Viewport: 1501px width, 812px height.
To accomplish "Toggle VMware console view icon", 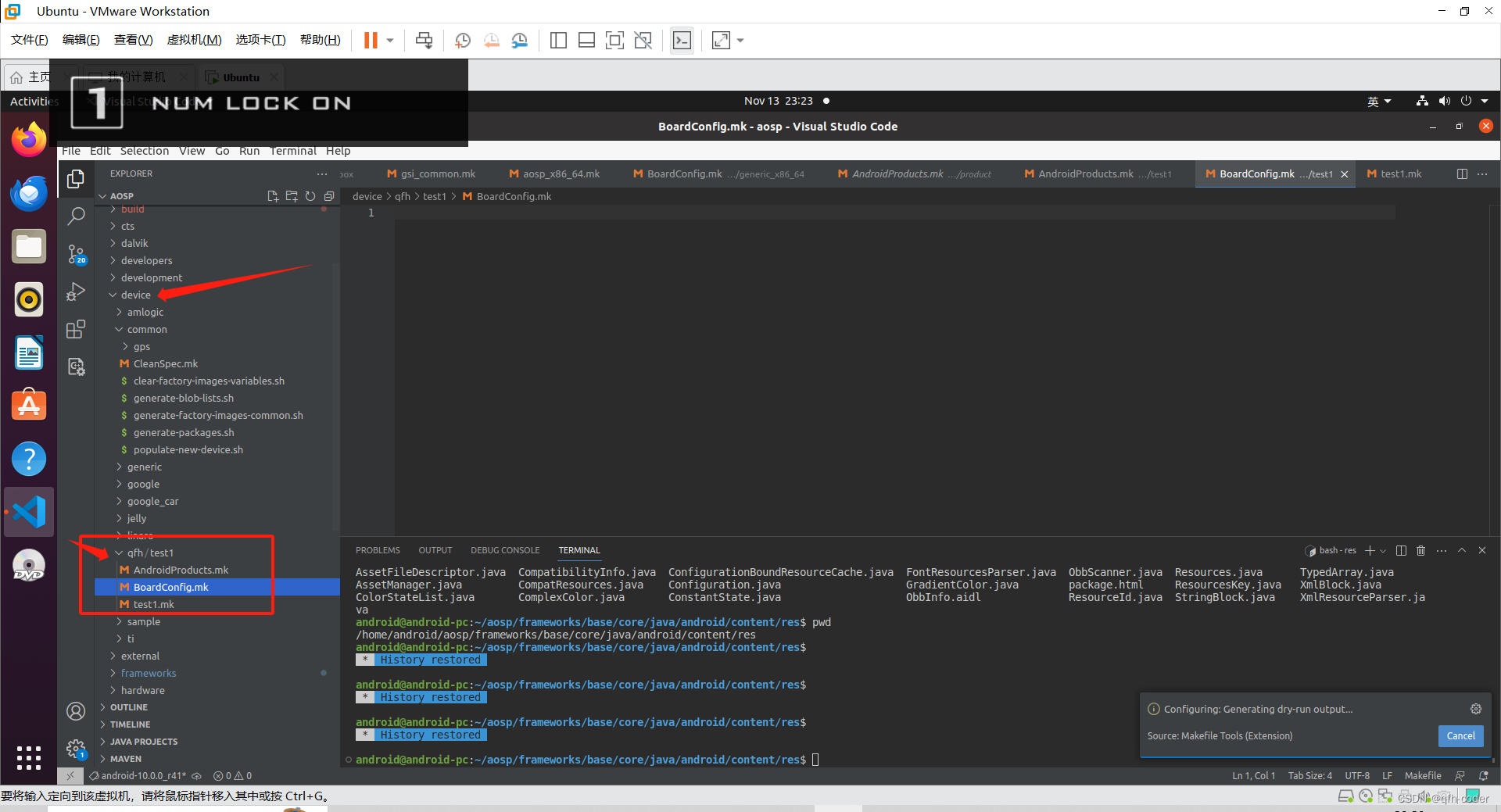I will click(682, 40).
